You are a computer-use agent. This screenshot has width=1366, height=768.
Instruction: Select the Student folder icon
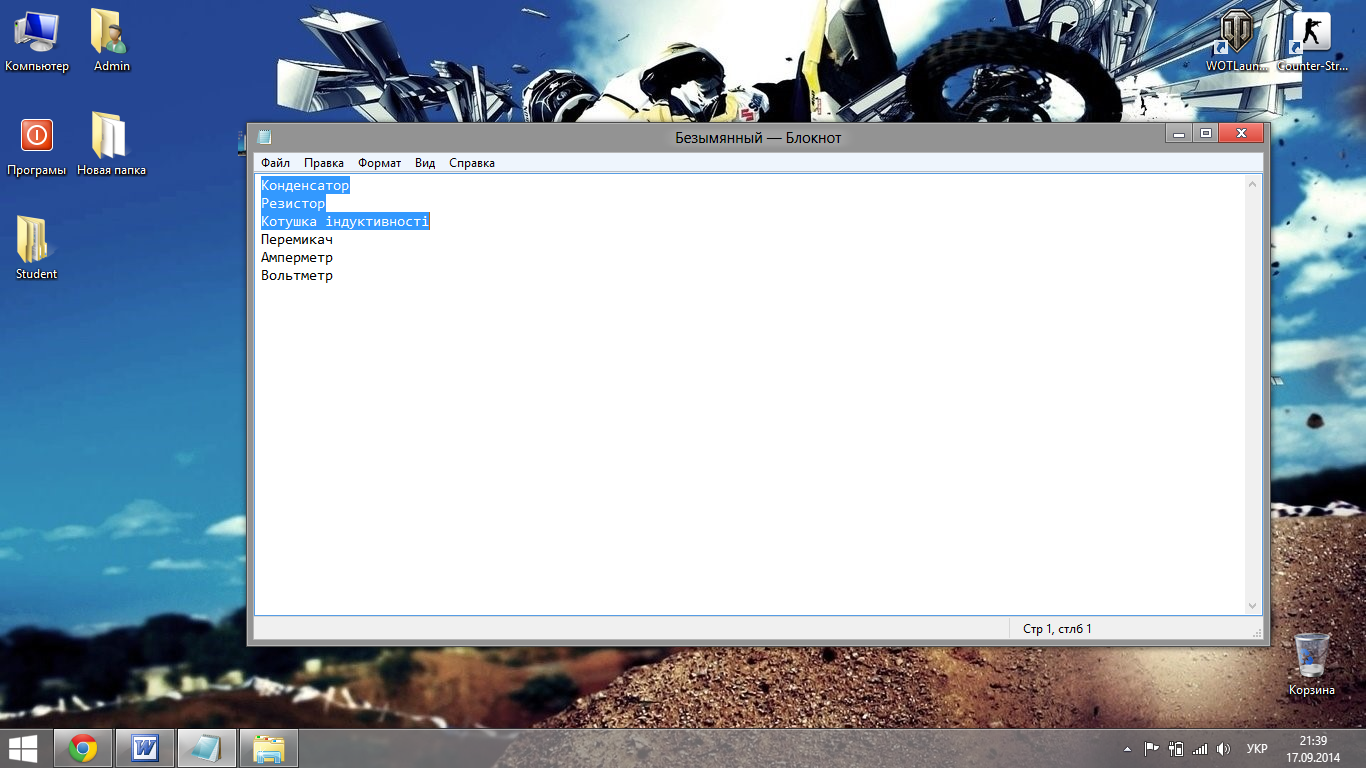pyautogui.click(x=37, y=249)
